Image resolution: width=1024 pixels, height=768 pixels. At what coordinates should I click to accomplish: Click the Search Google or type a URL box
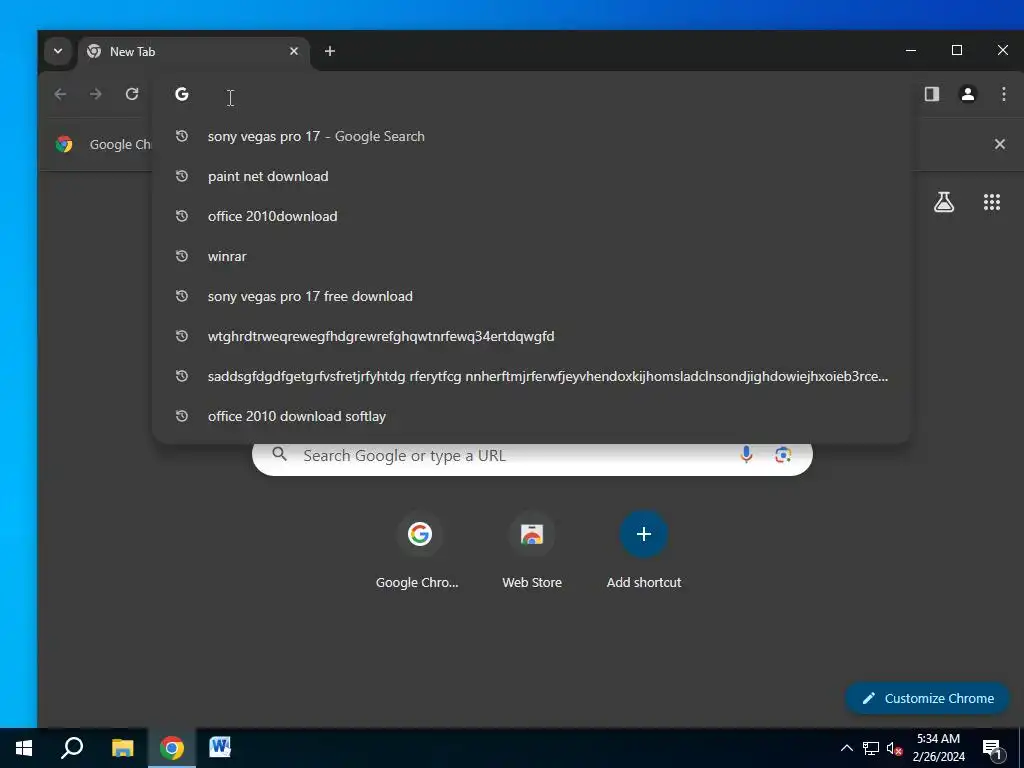(532, 455)
